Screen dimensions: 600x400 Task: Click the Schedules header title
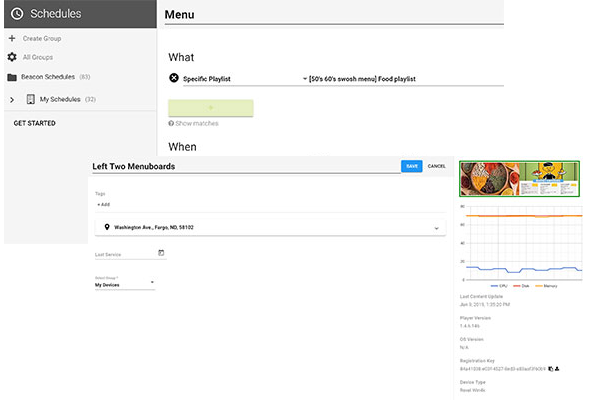[55, 14]
